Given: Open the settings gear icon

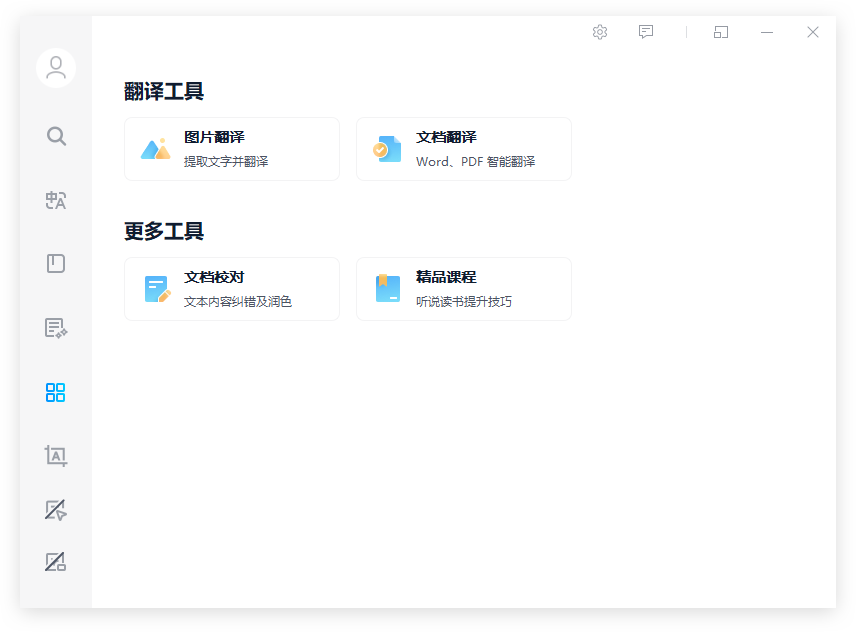Looking at the screenshot, I should click(600, 32).
